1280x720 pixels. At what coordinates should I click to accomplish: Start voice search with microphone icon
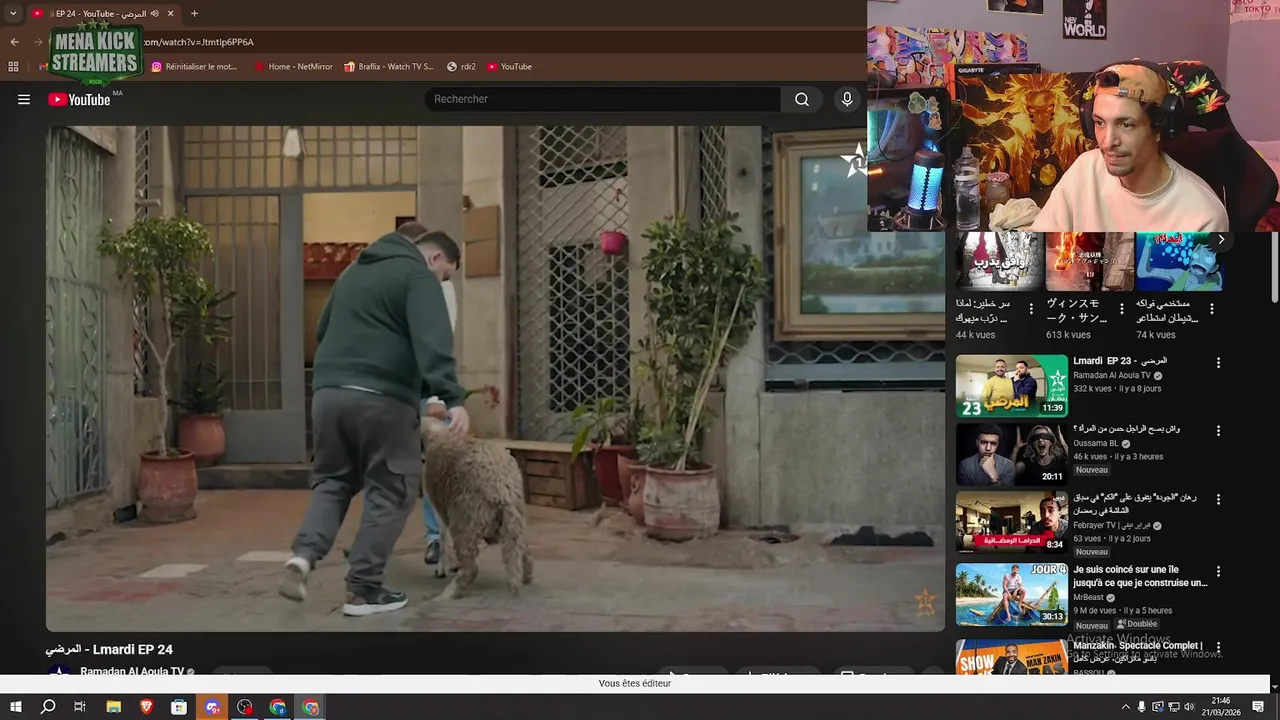(847, 99)
